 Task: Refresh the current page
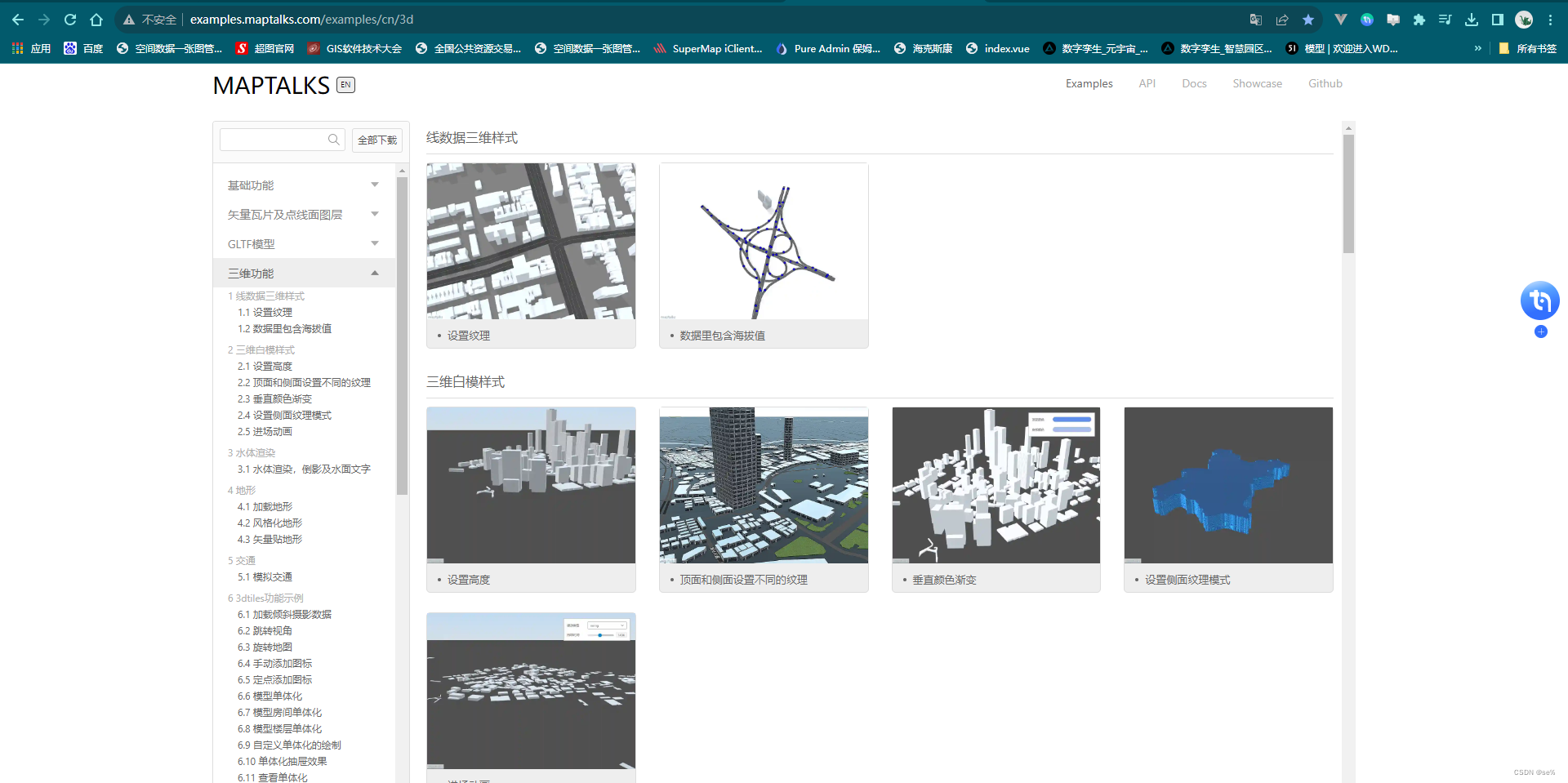click(x=70, y=19)
